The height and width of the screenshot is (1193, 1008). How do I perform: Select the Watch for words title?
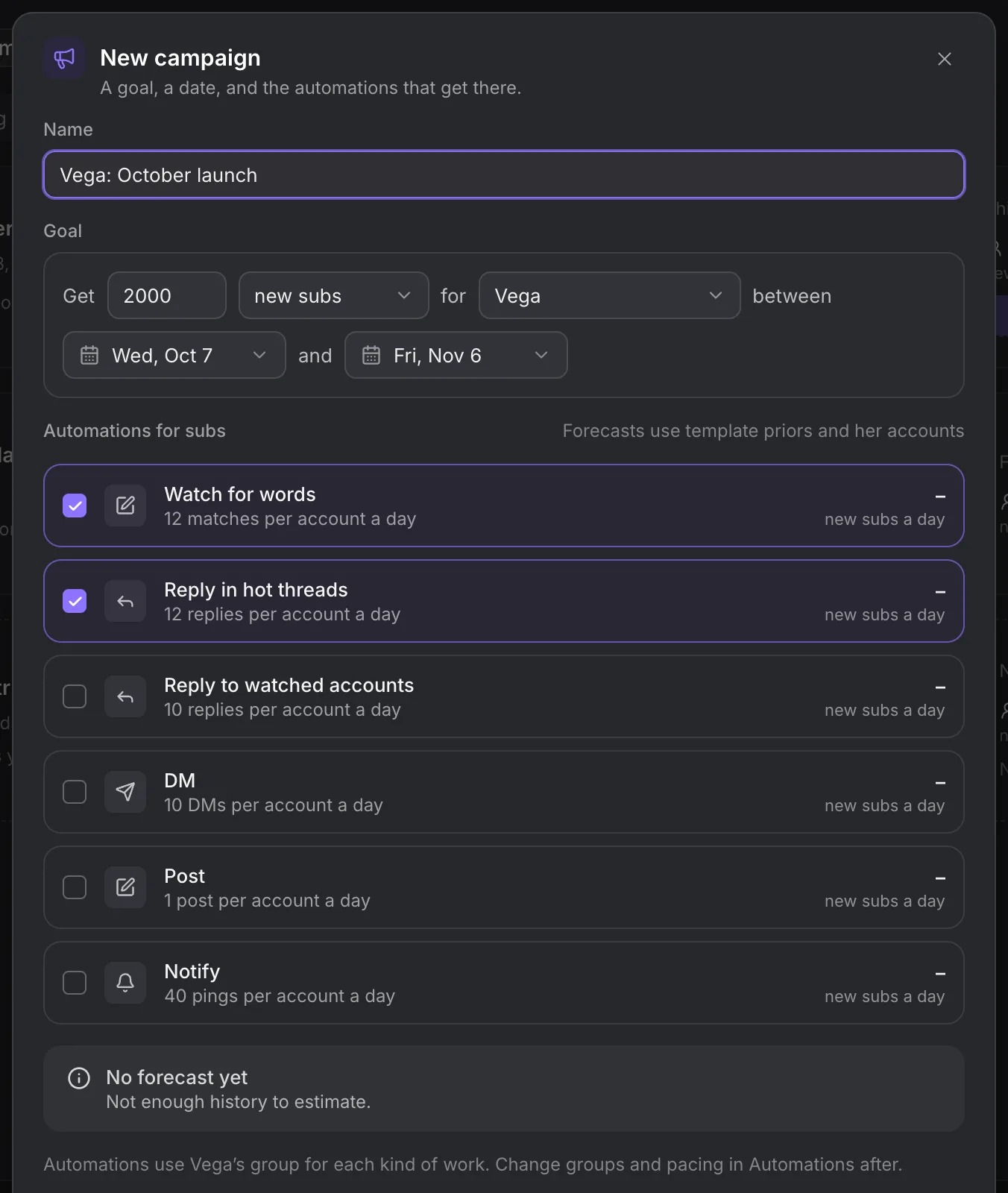coord(240,494)
